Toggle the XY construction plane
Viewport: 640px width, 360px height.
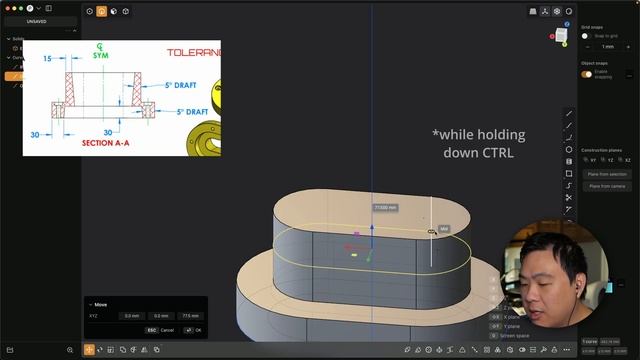pos(590,160)
